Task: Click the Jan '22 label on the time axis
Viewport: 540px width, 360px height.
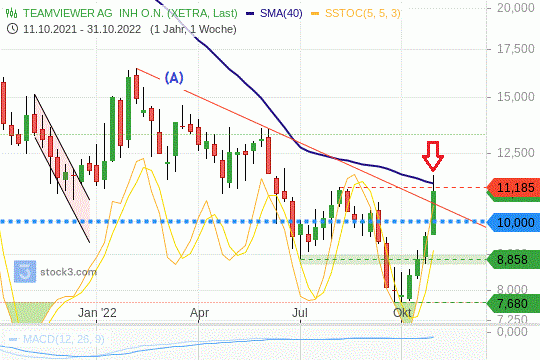Action: pos(97,313)
